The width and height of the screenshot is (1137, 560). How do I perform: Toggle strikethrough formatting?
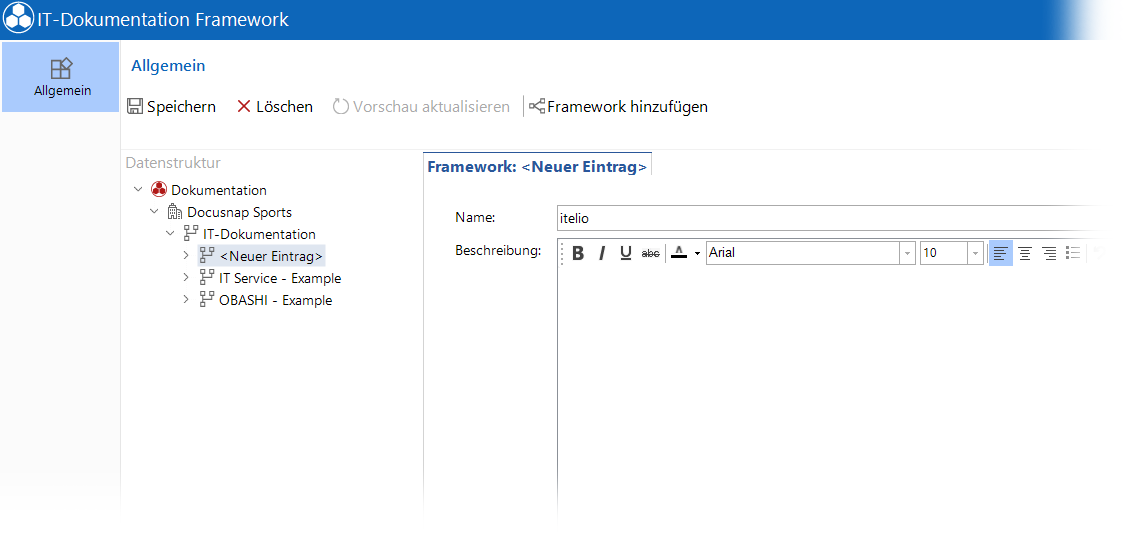point(650,253)
